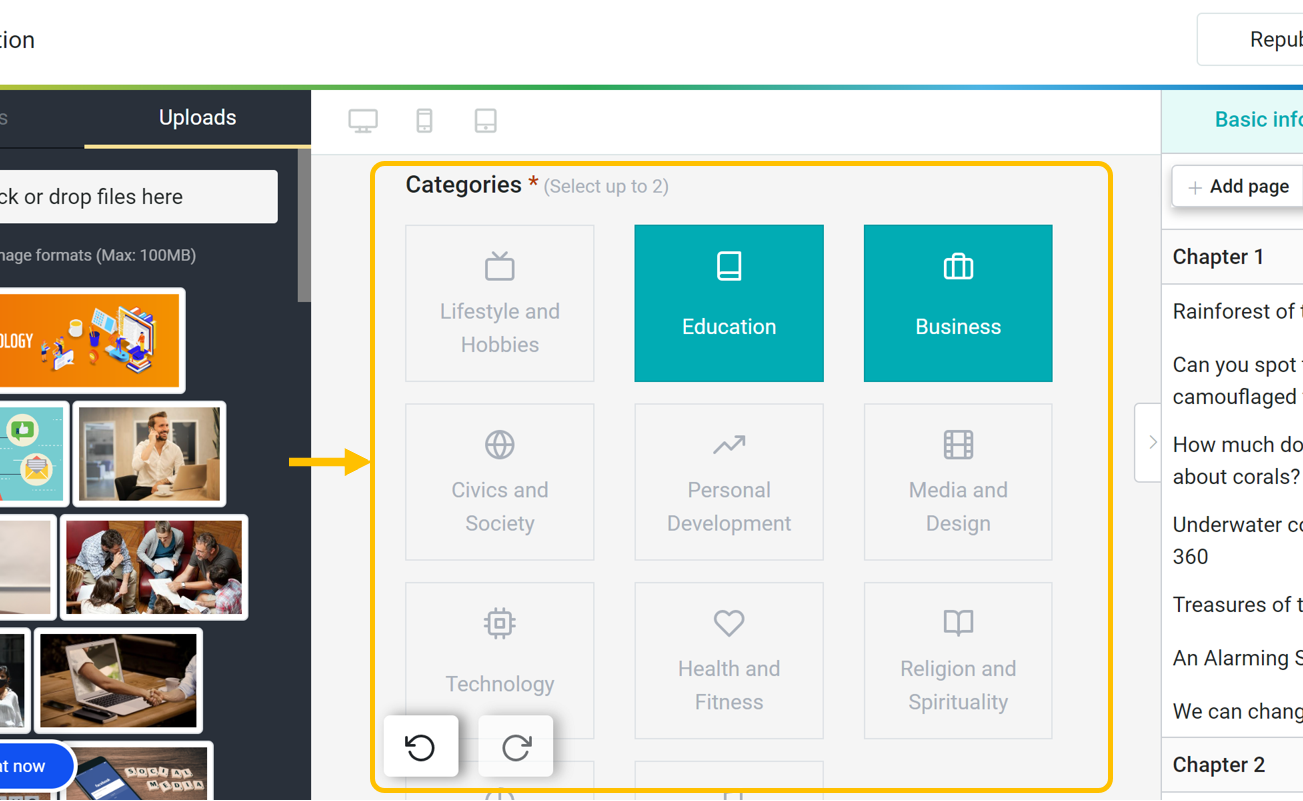Click the redo arrow button
Viewport: 1303px width, 801px height.
516,746
